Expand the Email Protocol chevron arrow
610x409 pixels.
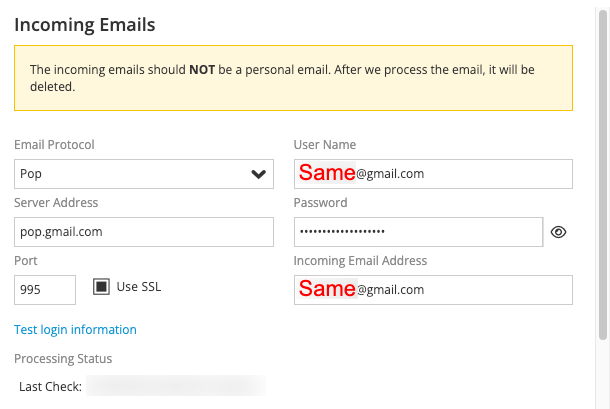pos(258,174)
